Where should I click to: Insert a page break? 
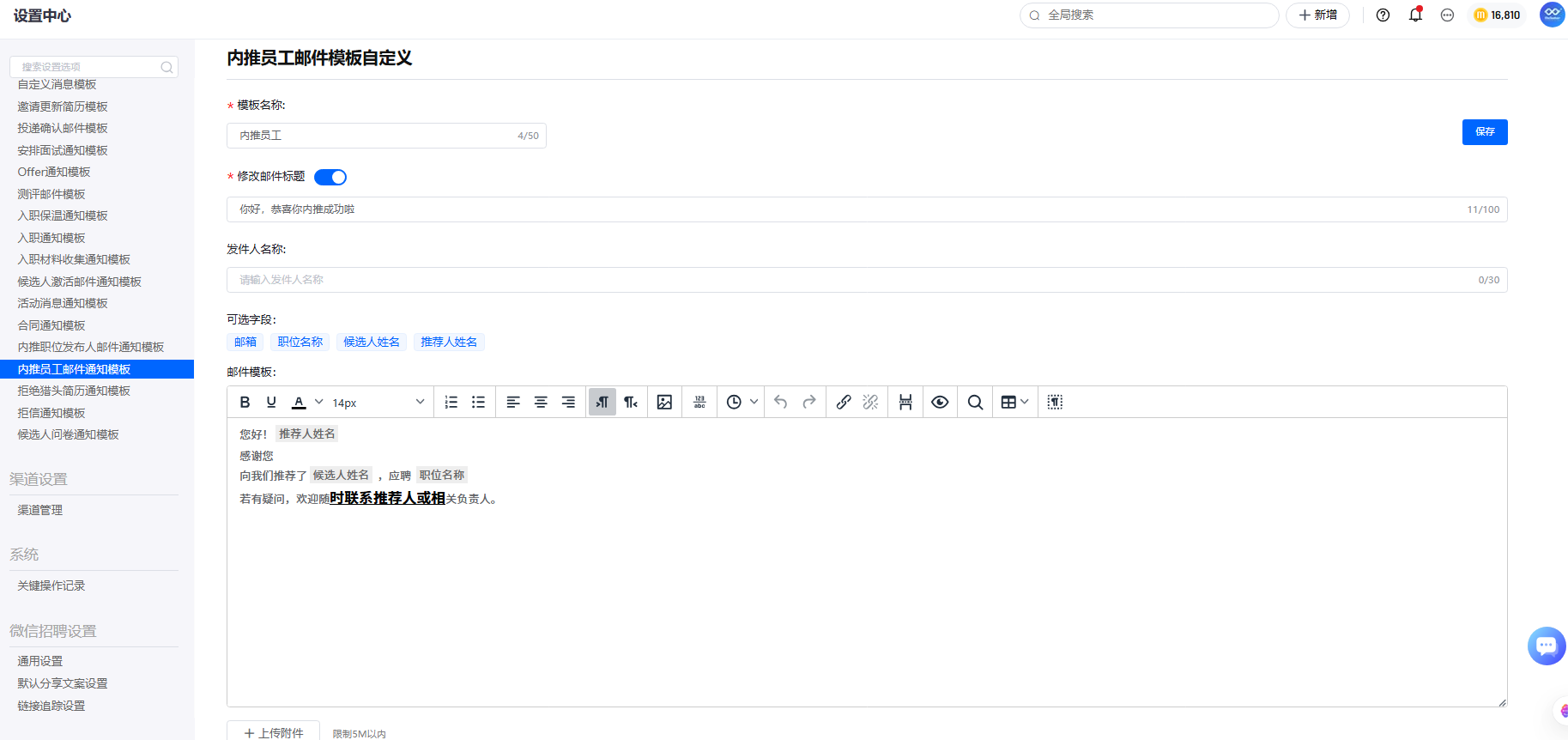pyautogui.click(x=905, y=402)
